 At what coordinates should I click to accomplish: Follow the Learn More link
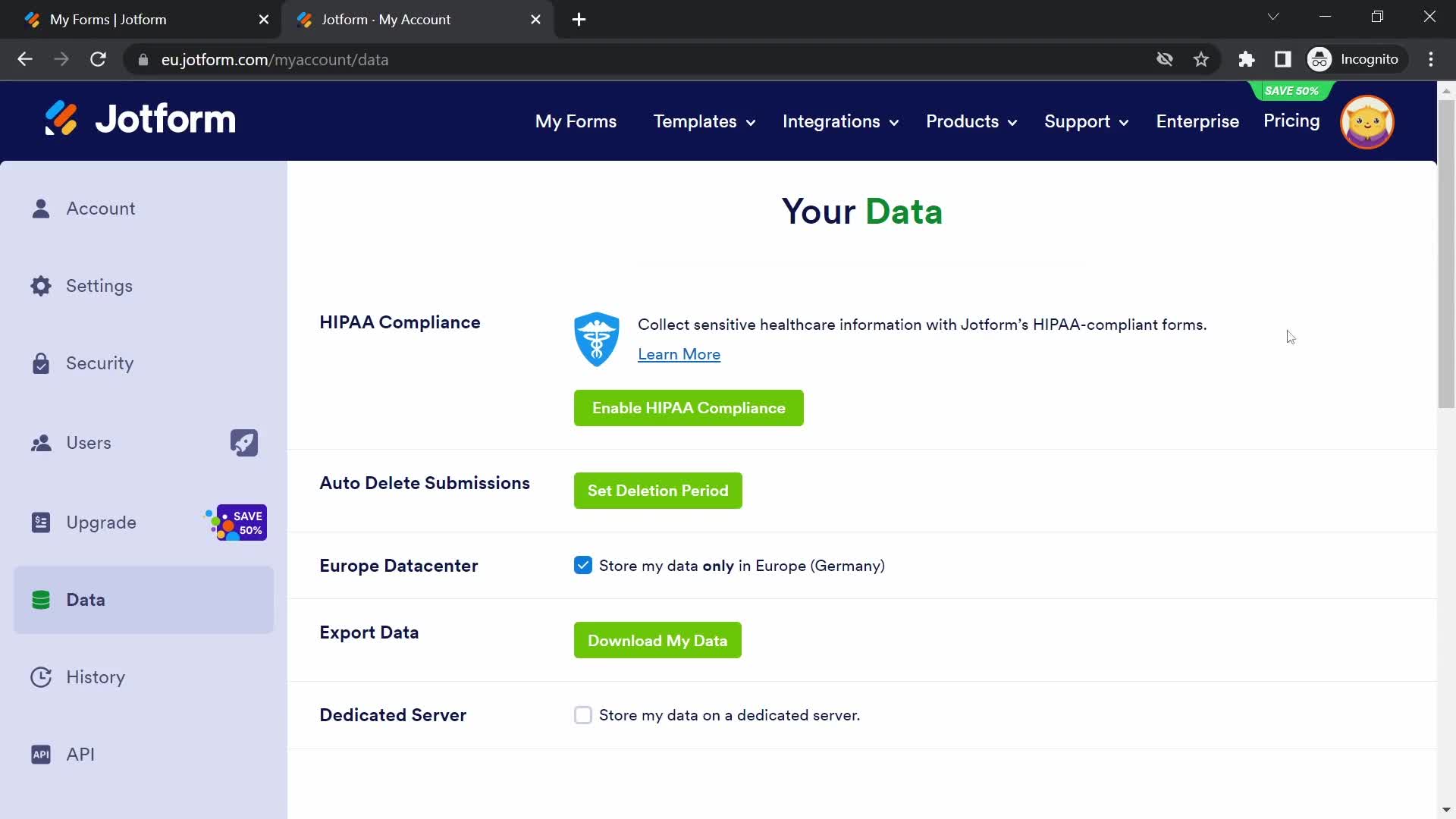pyautogui.click(x=679, y=354)
